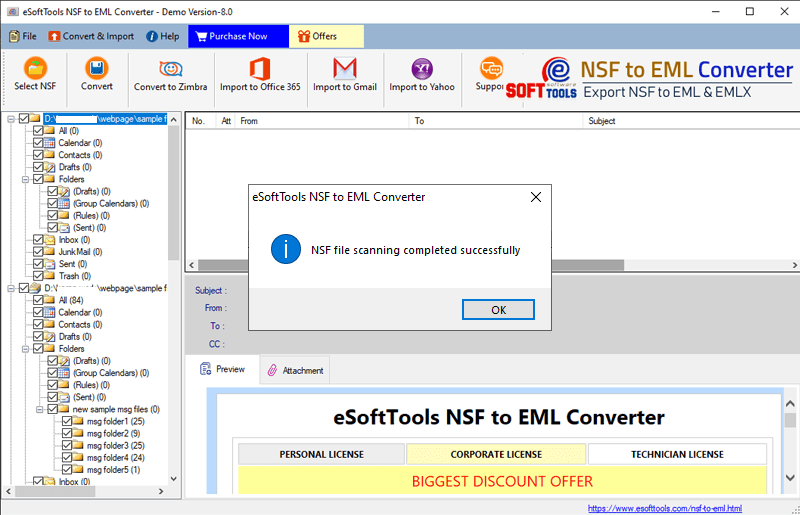Collapse the first Folders tree node
Image resolution: width=800 pixels, height=515 pixels.
tap(25, 179)
